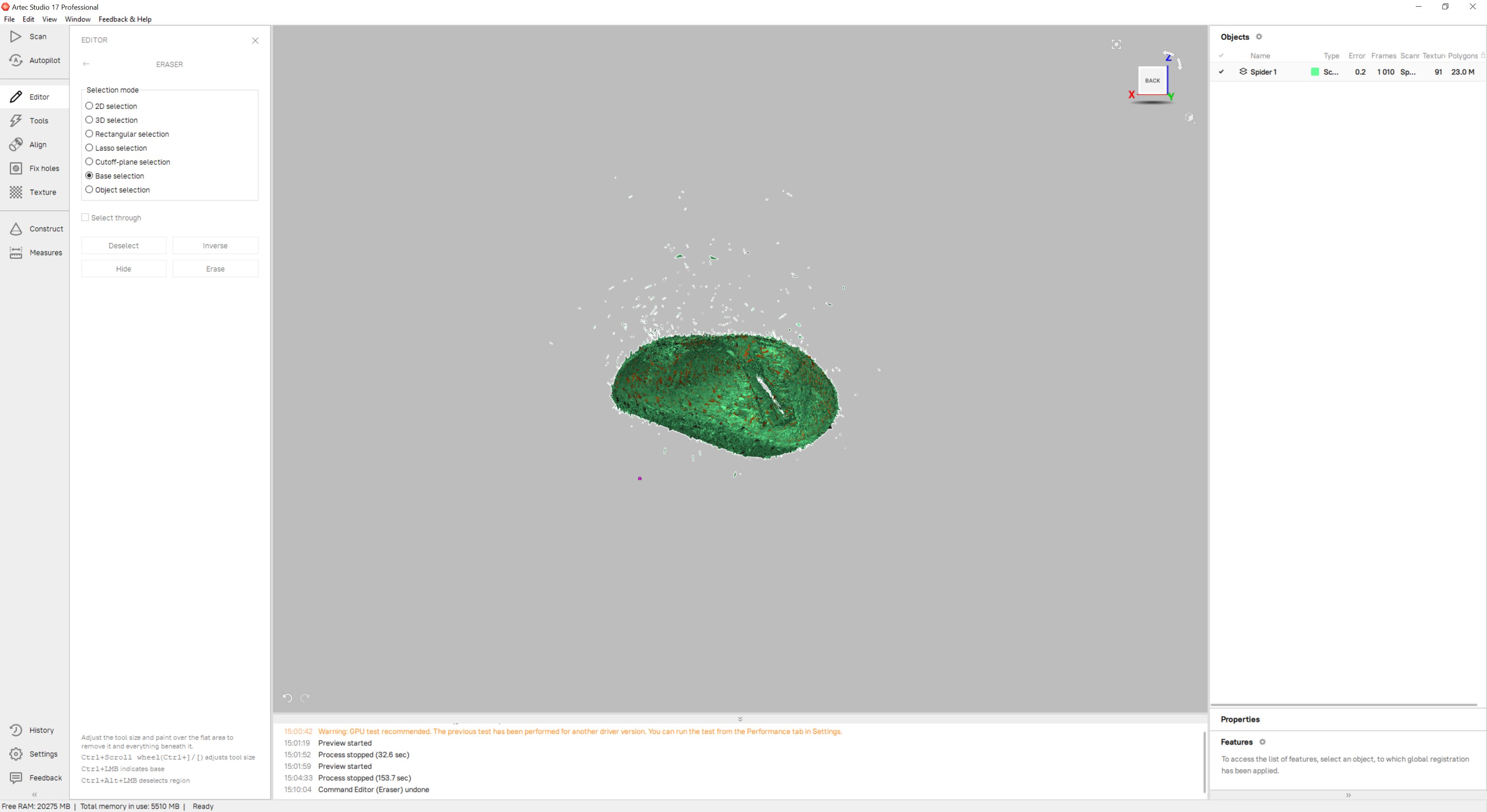The width and height of the screenshot is (1487, 812).
Task: Select Lasso selection mode
Action: pyautogui.click(x=116, y=148)
